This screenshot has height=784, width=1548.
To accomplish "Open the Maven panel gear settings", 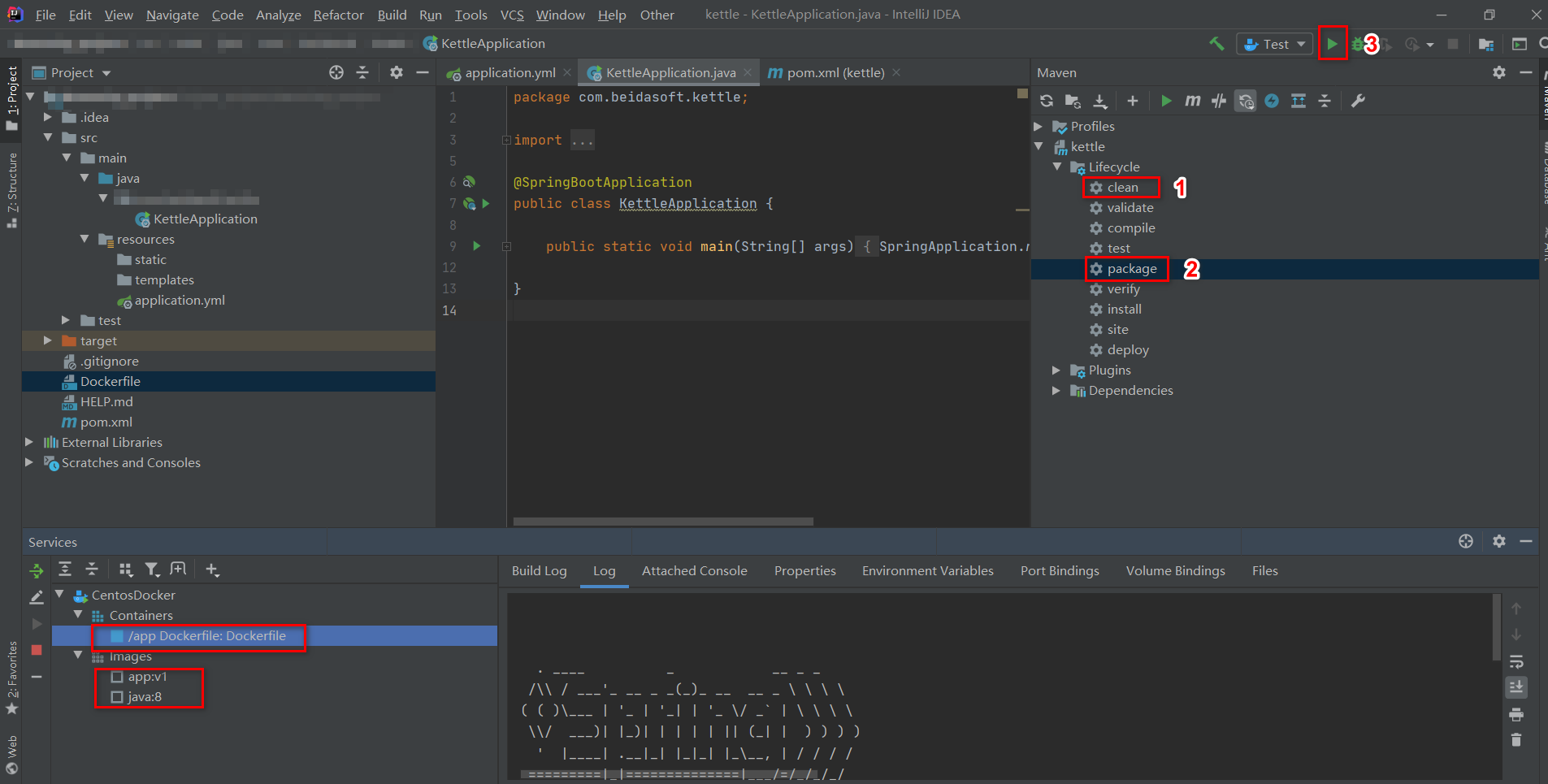I will (x=1499, y=72).
